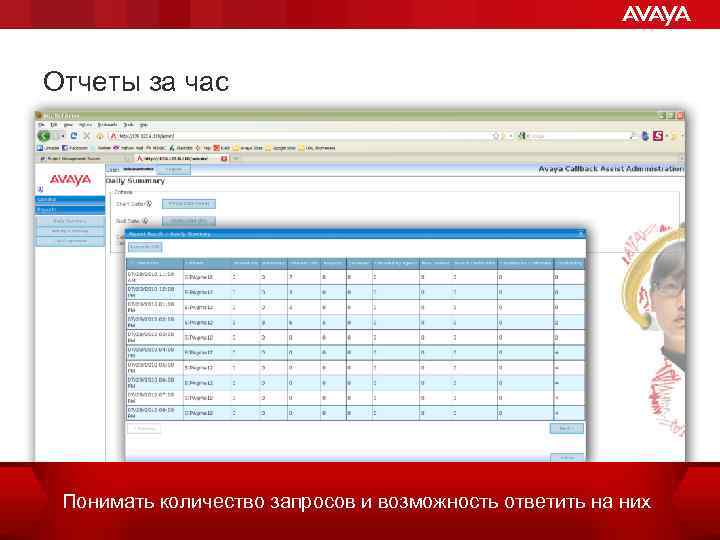Open a new browser tab
The image size is (720, 540).
point(236,158)
